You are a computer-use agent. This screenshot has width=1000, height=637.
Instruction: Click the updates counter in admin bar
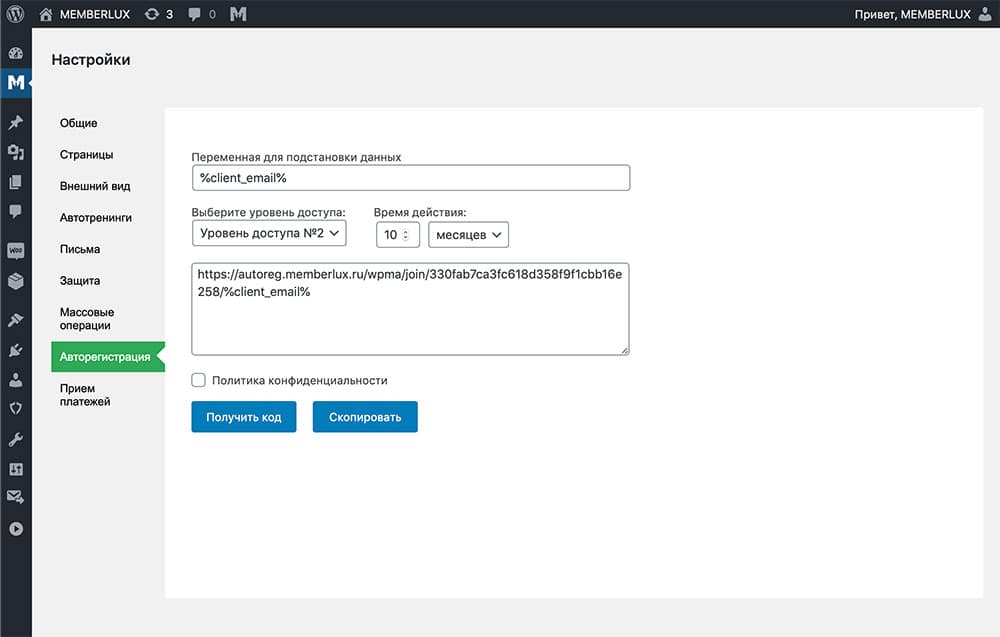(158, 14)
